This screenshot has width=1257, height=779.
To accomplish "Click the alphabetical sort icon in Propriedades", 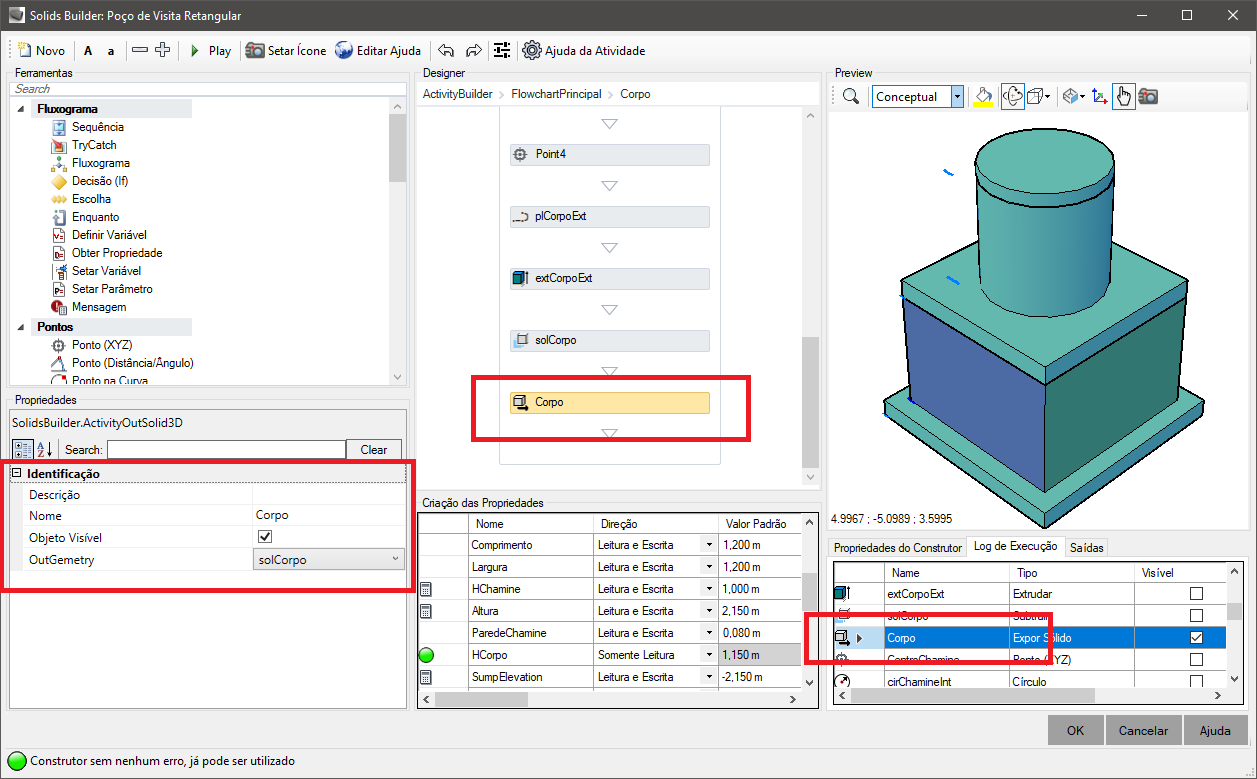I will click(44, 449).
